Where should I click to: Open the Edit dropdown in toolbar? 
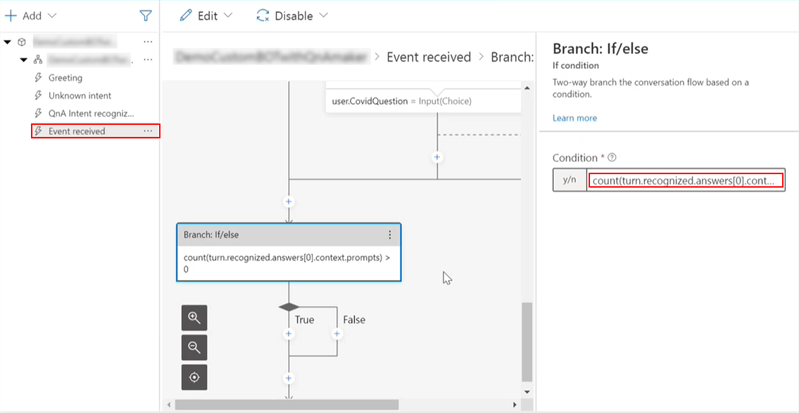coord(206,16)
